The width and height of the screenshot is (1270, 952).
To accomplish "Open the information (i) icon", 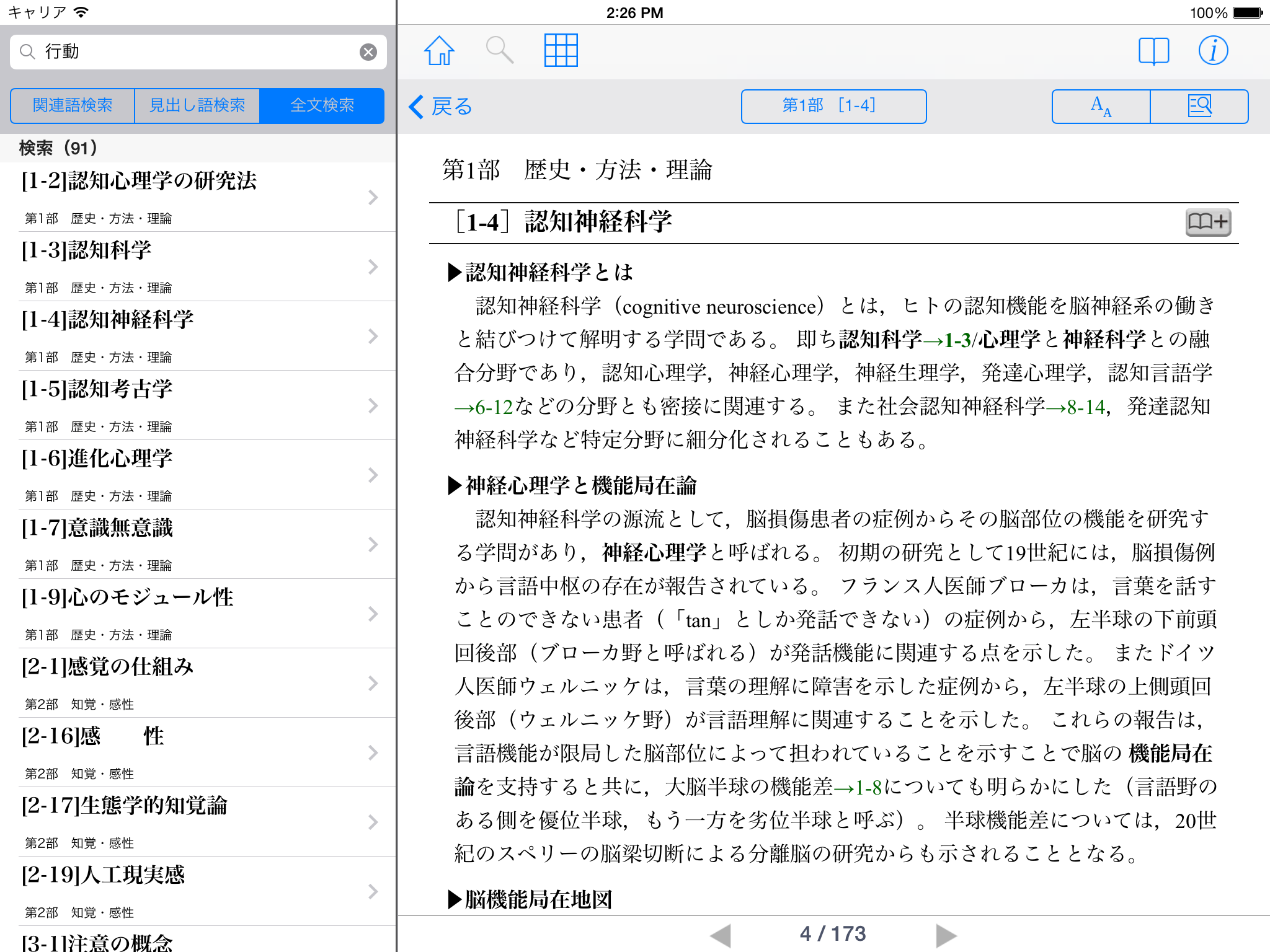I will click(x=1213, y=51).
